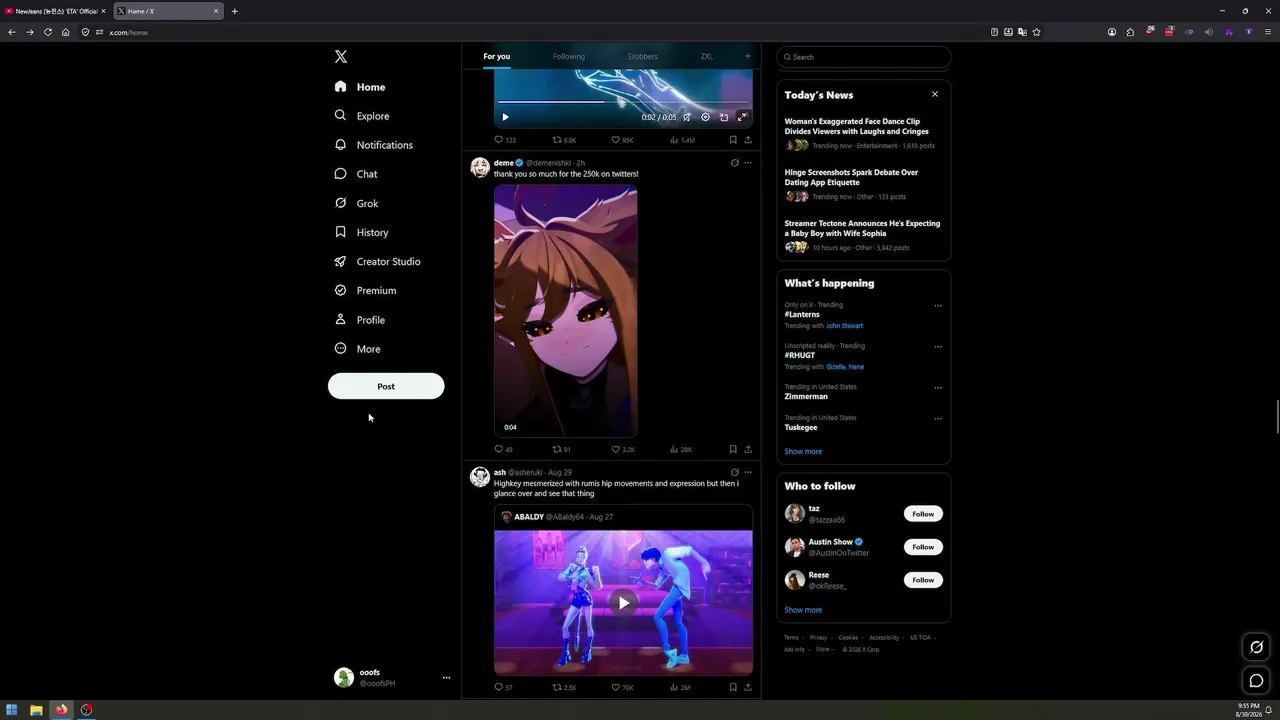This screenshot has width=1280, height=720.
Task: Switch to the ZXL timeline tab
Action: [x=707, y=56]
